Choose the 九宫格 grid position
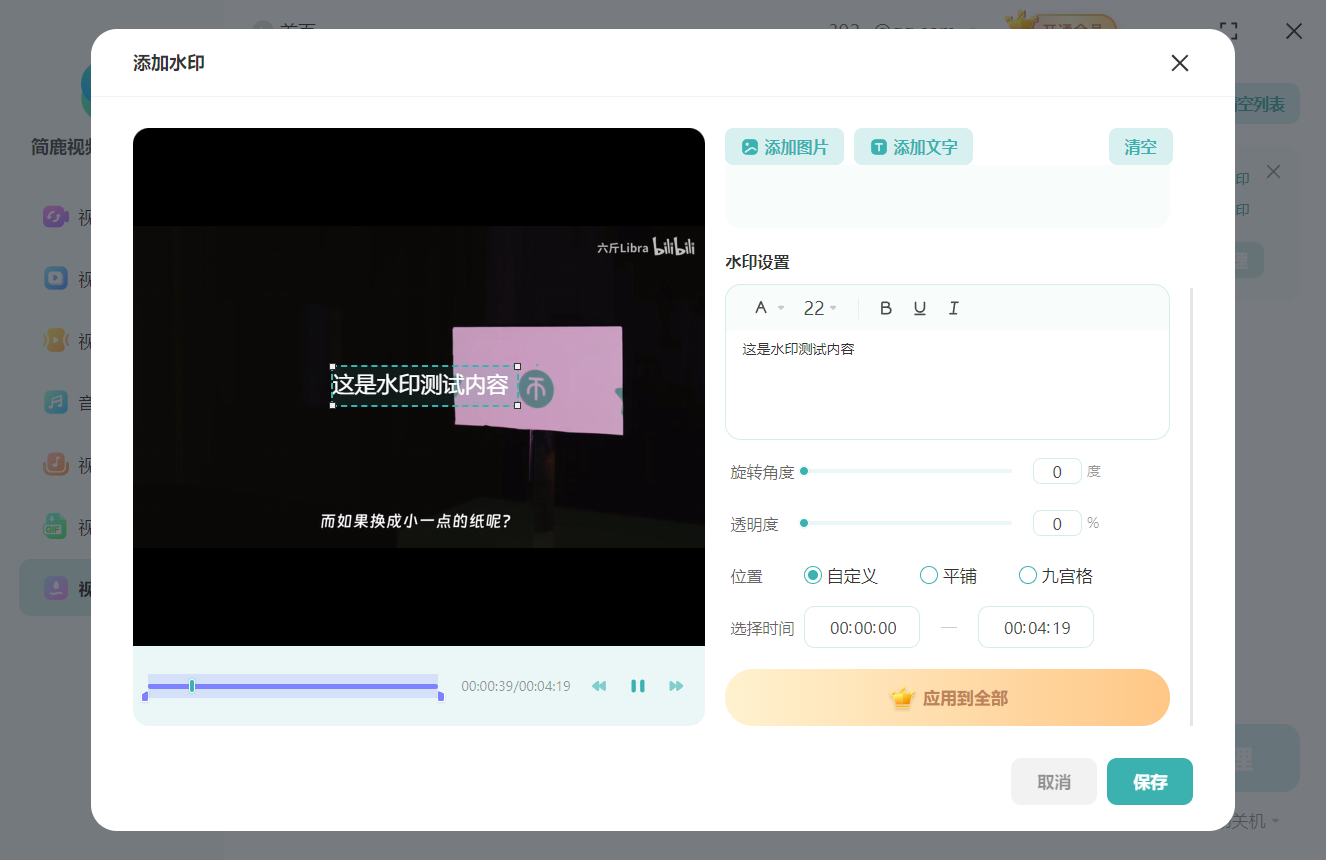The width and height of the screenshot is (1326, 860). pos(1027,575)
